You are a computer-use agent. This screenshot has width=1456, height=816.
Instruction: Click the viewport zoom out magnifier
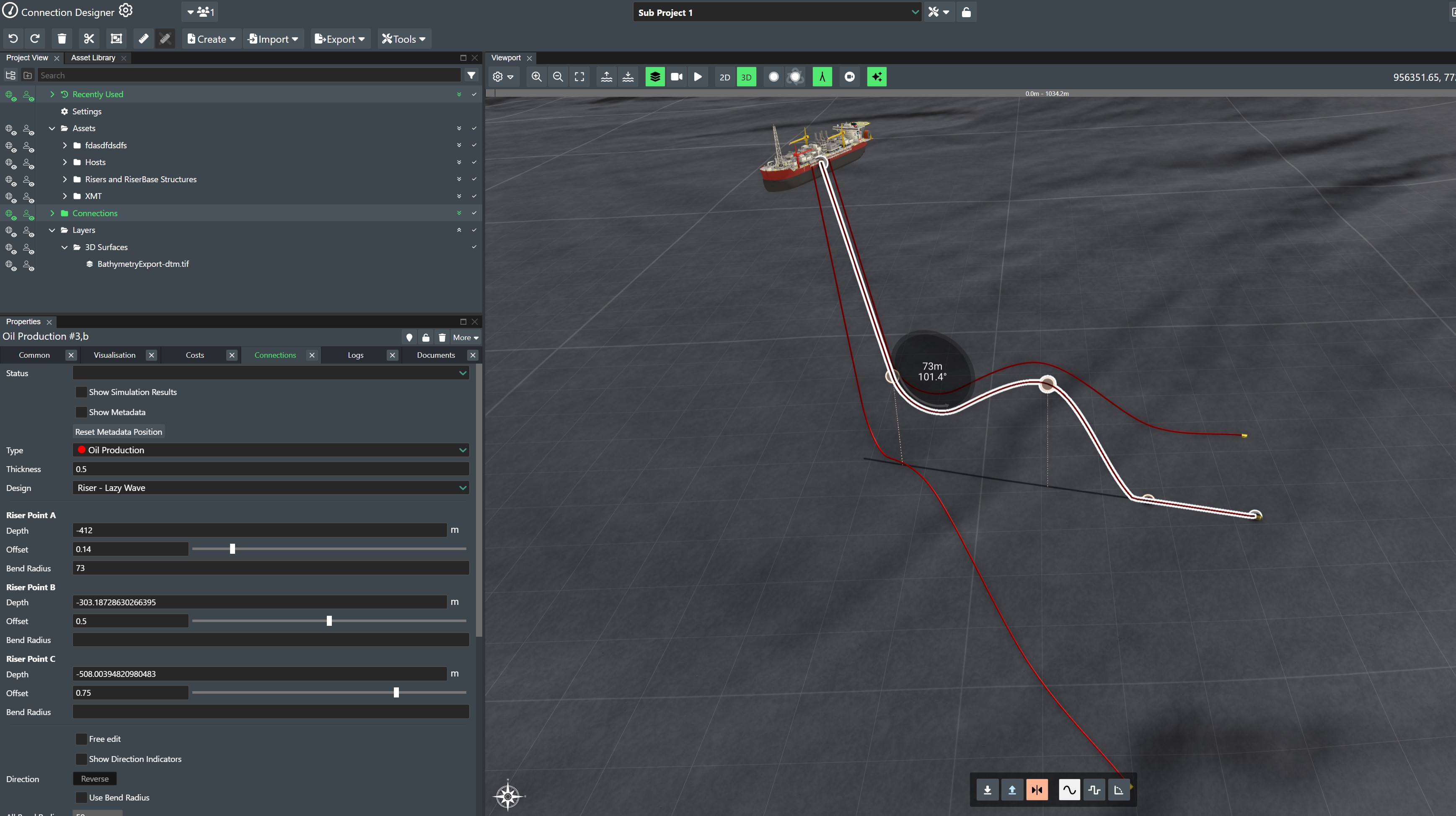tap(558, 77)
